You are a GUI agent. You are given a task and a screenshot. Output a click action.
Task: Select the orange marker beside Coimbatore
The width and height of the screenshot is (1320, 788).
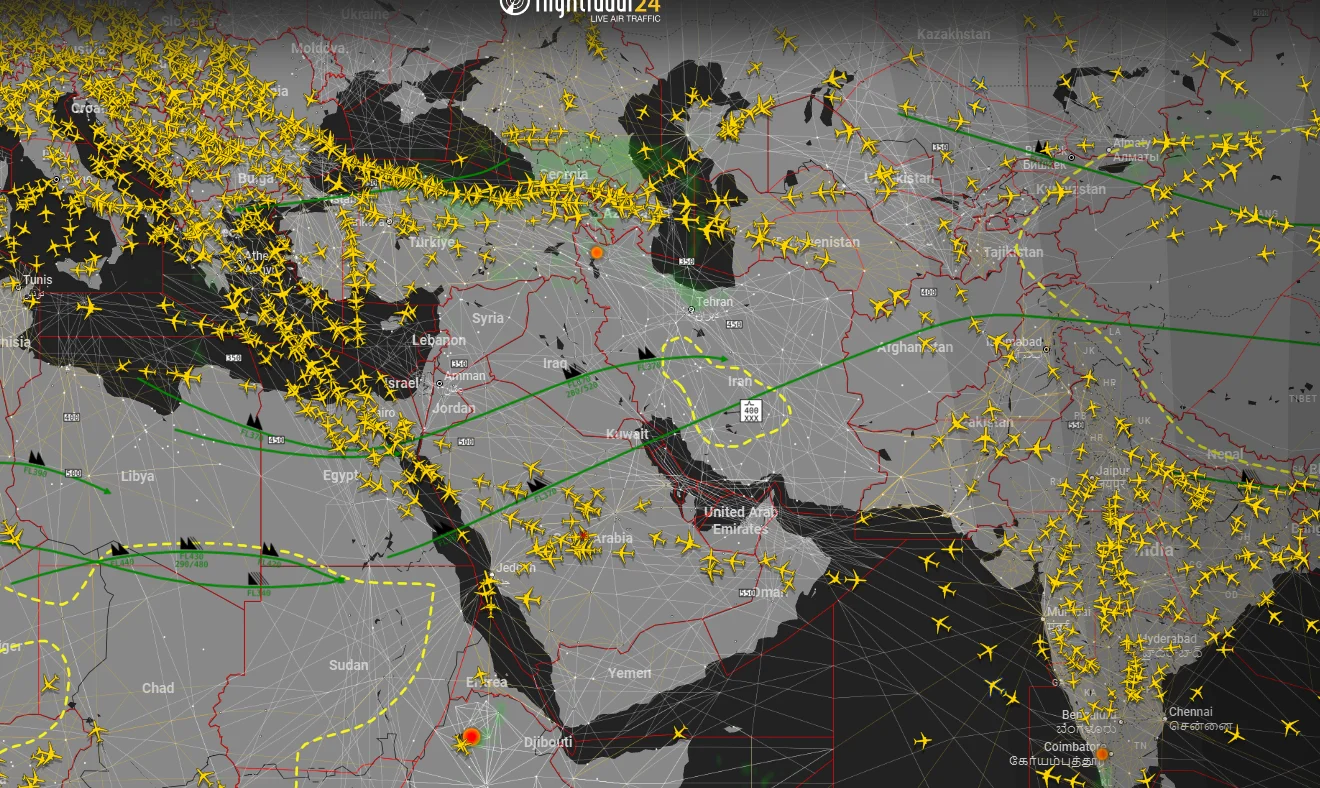(x=1102, y=755)
